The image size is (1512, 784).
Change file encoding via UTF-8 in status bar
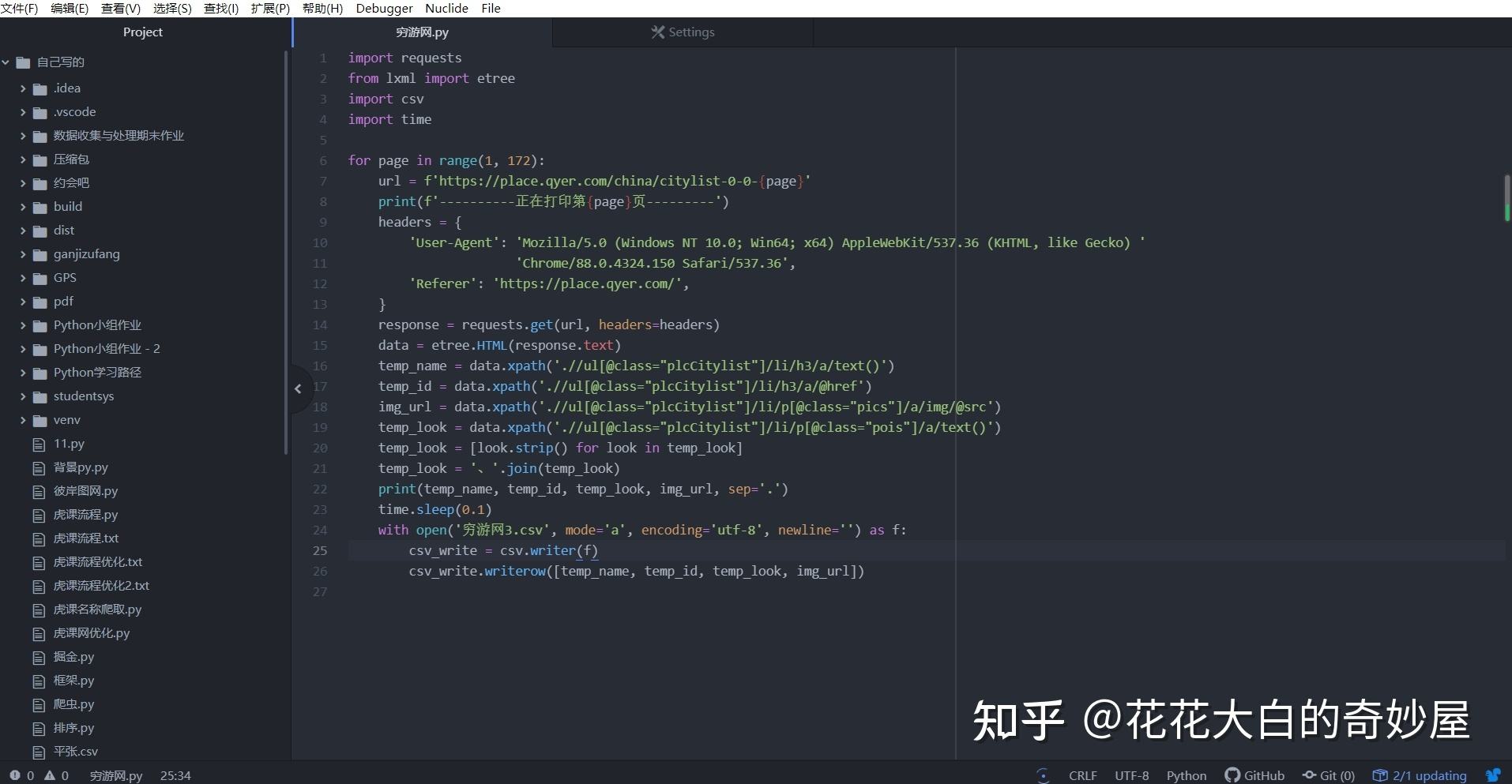coord(1131,775)
